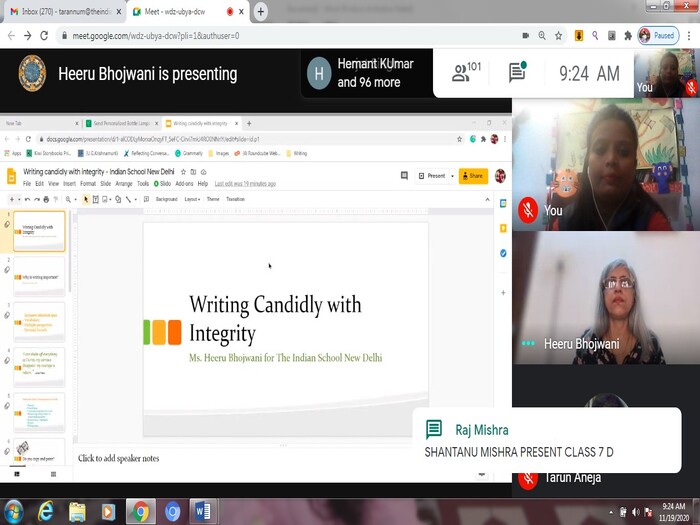Viewport: 700px width, 525px height.
Task: Open File menu in Slides
Action: click(27, 183)
